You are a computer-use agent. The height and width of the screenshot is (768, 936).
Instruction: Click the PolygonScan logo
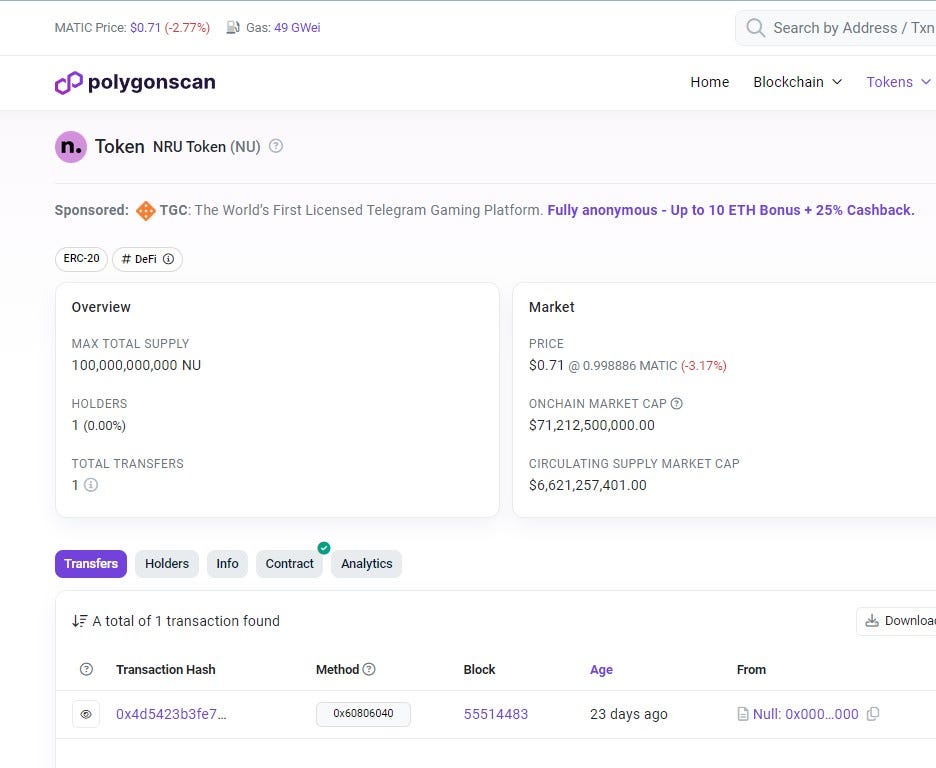pos(135,82)
